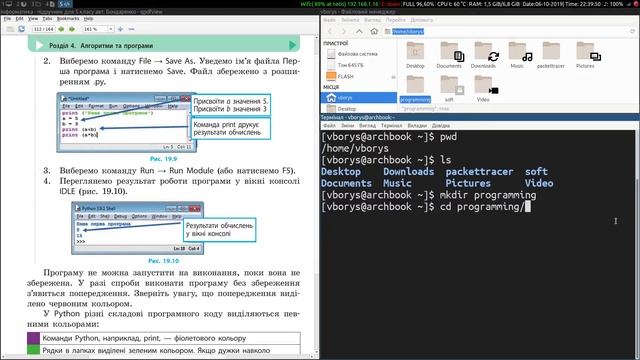The height and width of the screenshot is (360, 640).
Task: Click 'Downloads' in terminal ls output
Action: 409,171
